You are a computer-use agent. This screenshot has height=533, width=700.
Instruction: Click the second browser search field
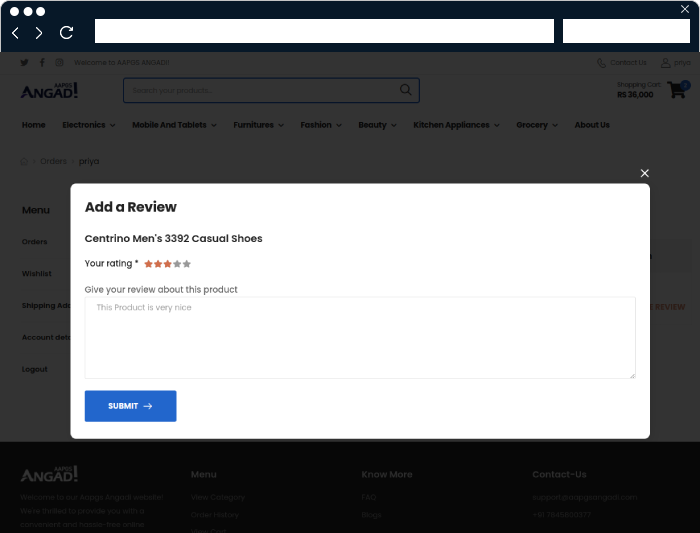(x=626, y=31)
